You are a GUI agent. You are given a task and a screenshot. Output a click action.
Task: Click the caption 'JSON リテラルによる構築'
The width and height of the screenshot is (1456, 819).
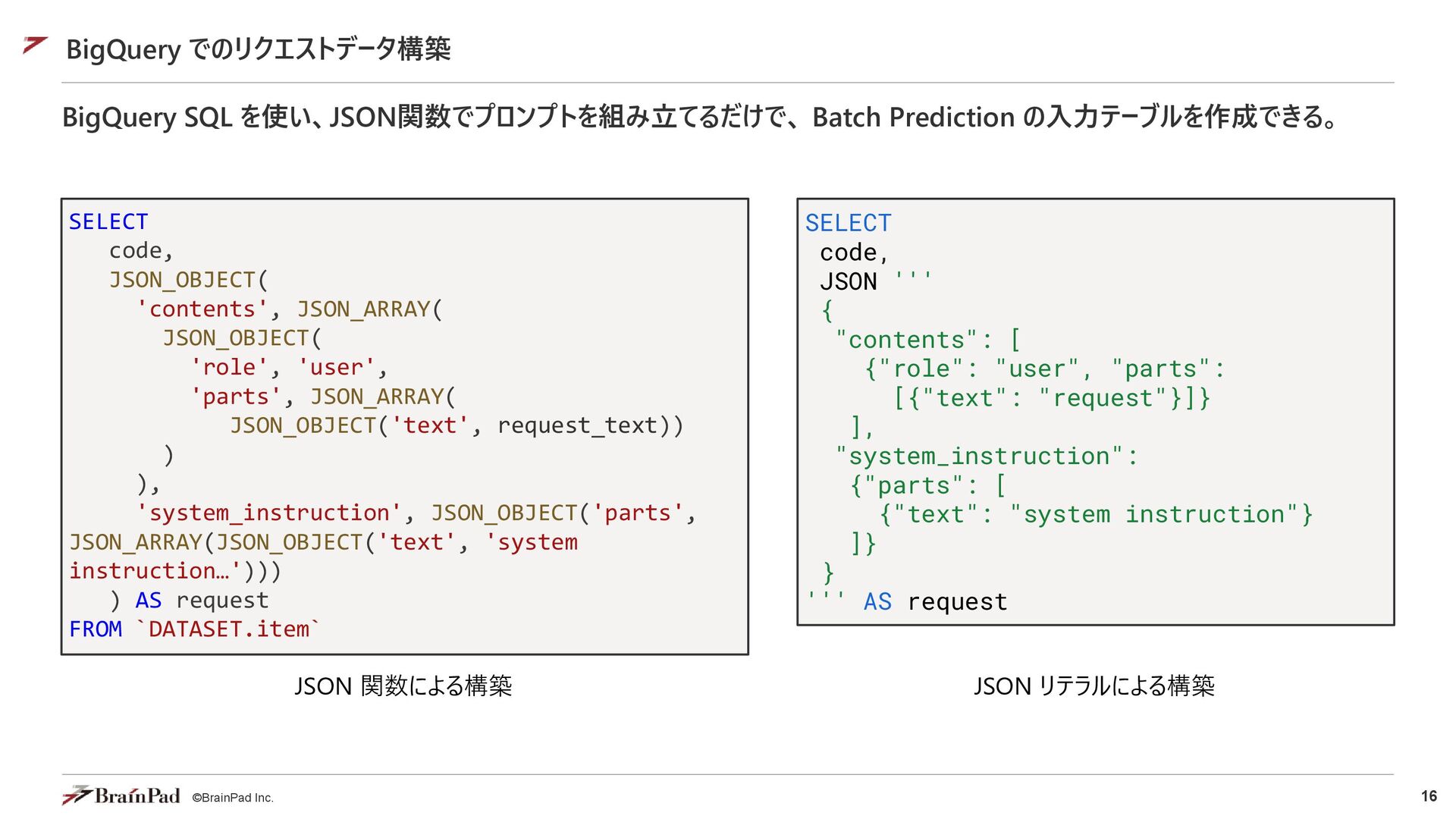coord(1094,686)
